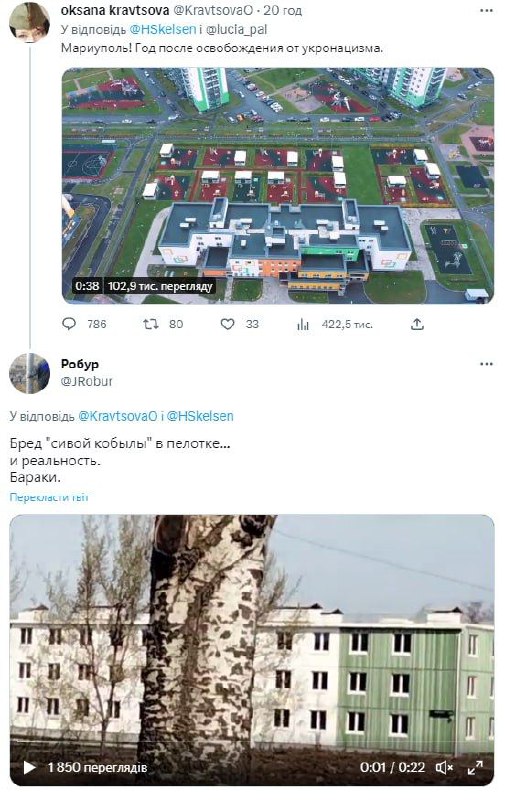Open the @lucia_pal mention link
Image resolution: width=505 pixels, height=800 pixels.
pyautogui.click(x=236, y=29)
